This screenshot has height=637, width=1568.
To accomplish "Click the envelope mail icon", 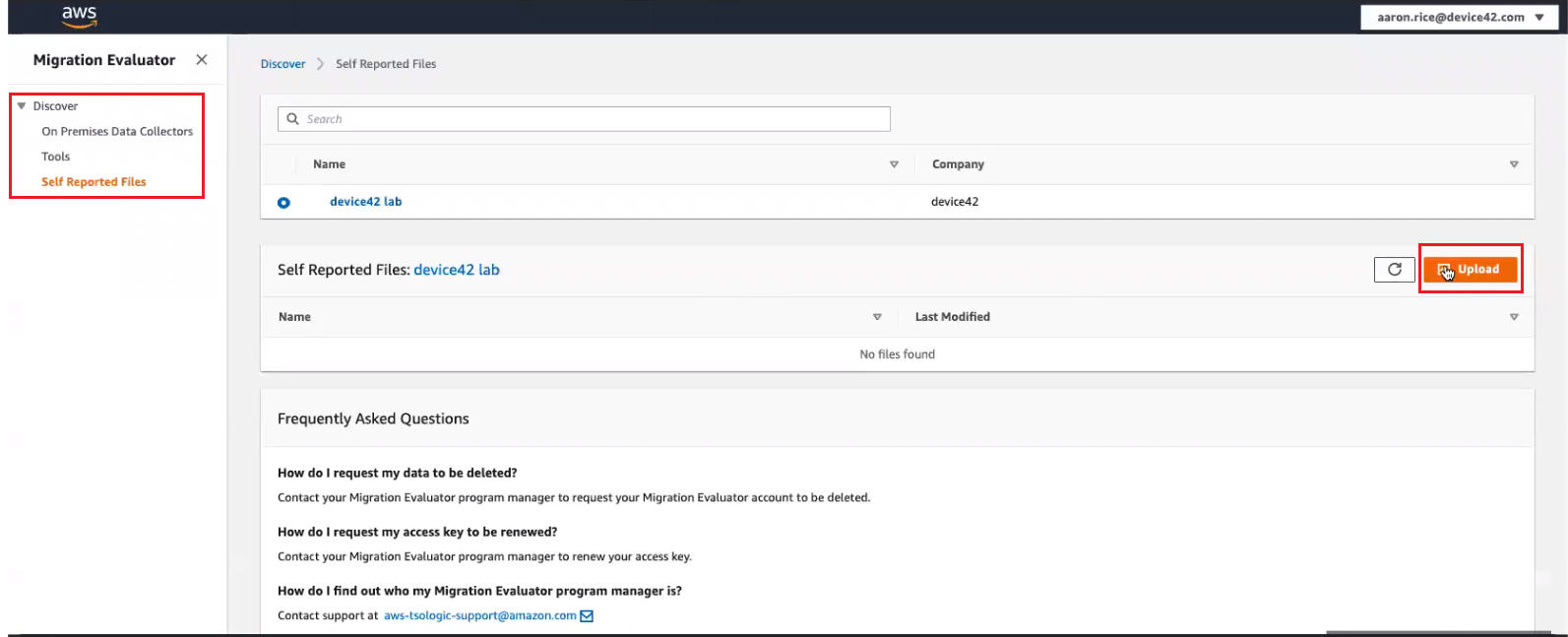I will tap(587, 616).
